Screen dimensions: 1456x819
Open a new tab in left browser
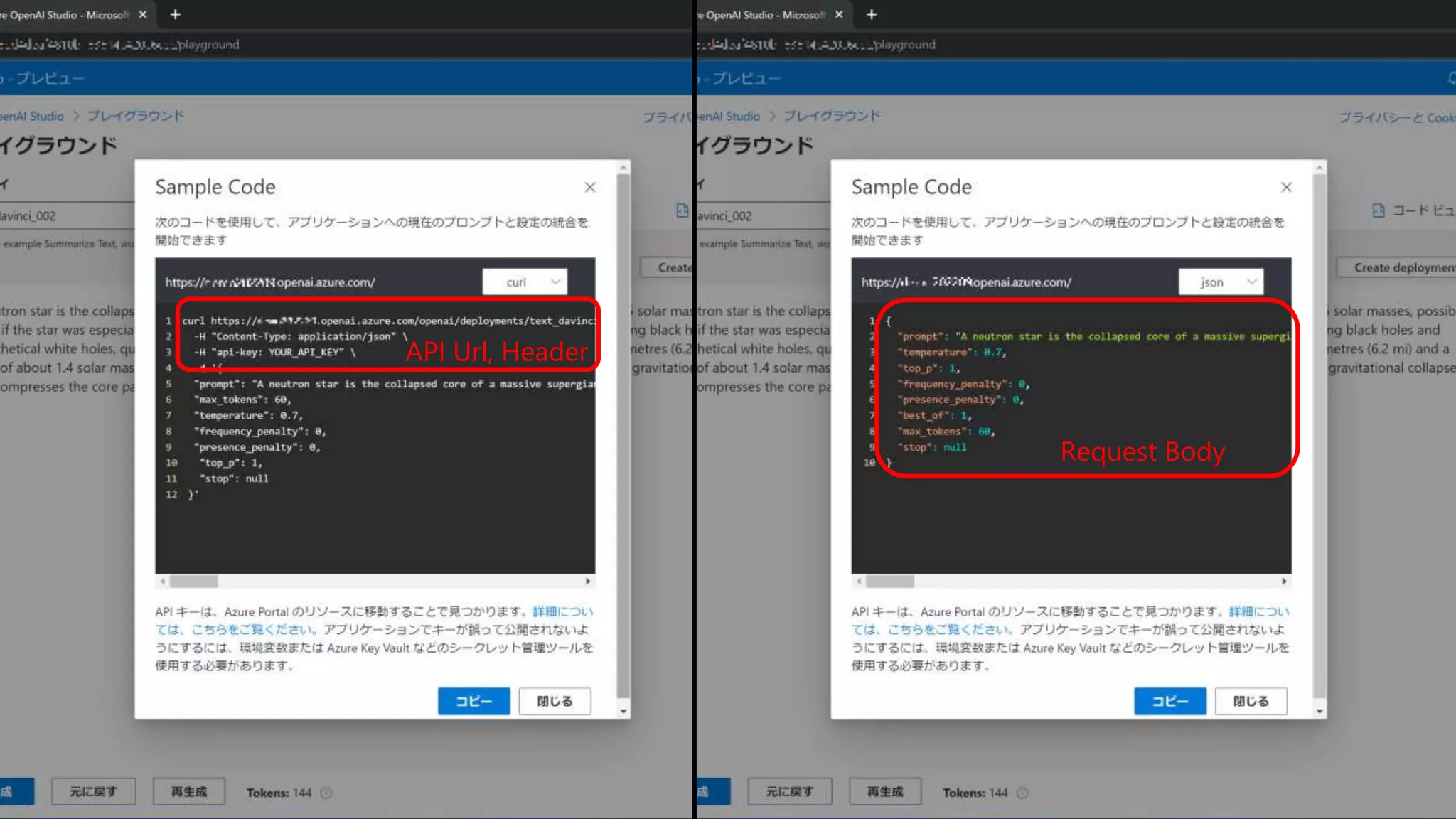coord(176,14)
